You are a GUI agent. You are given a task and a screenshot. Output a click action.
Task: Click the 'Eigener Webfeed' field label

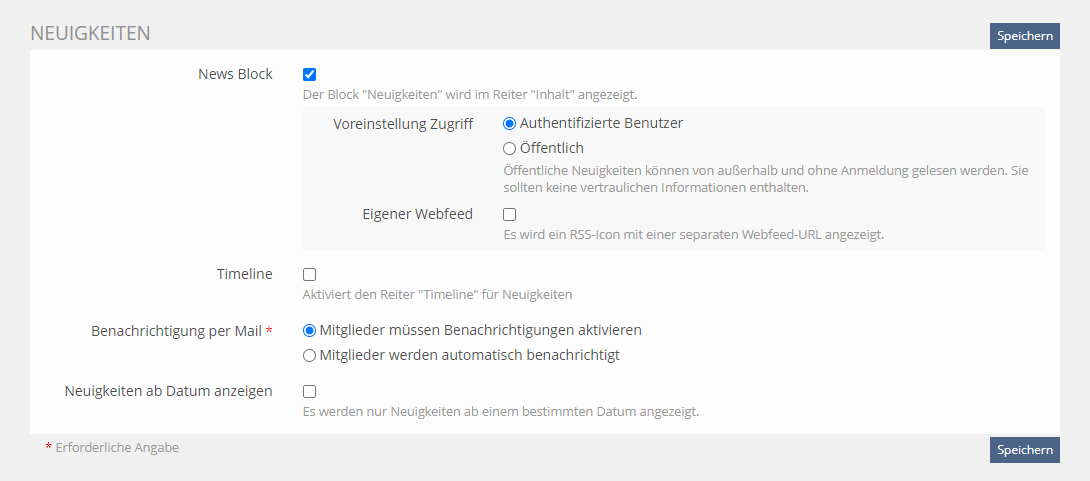pos(417,214)
